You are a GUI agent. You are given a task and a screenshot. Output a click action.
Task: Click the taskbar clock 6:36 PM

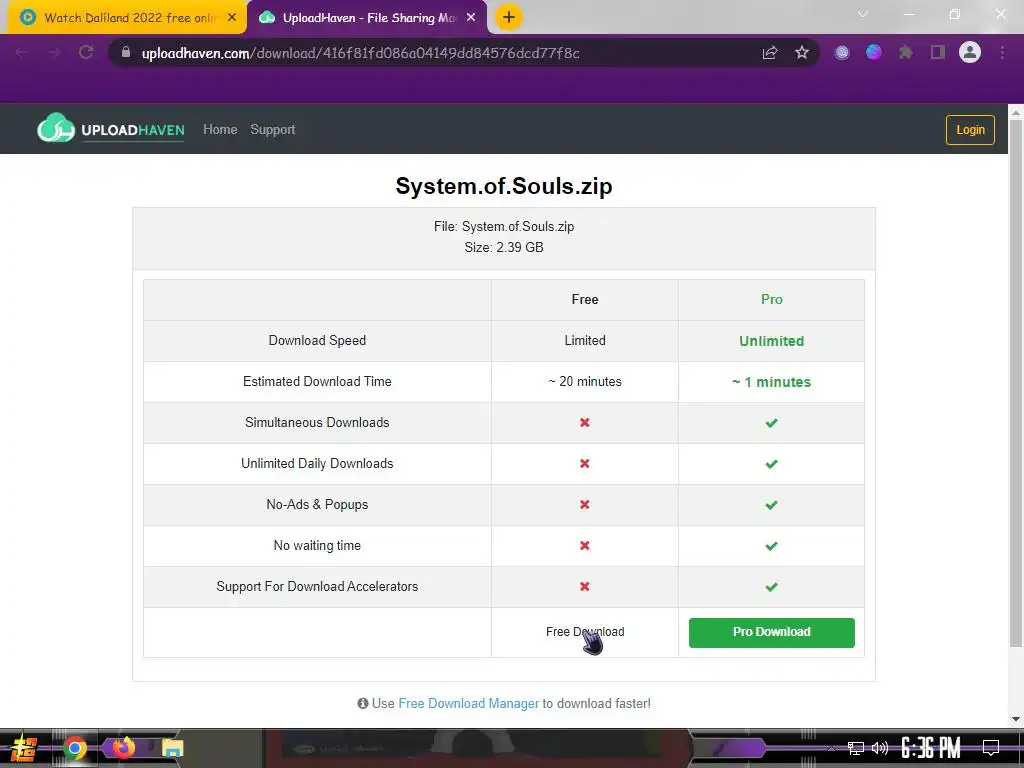tap(931, 748)
